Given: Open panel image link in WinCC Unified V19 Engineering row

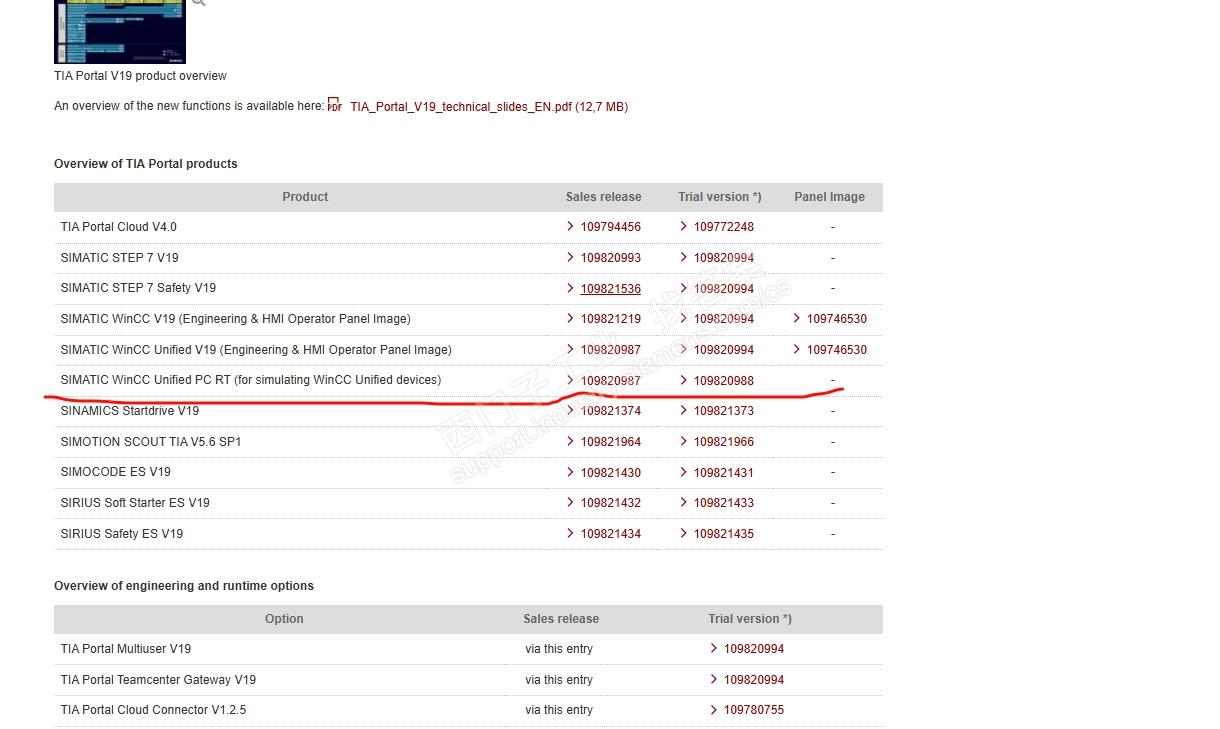Looking at the screenshot, I should pyautogui.click(x=837, y=350).
